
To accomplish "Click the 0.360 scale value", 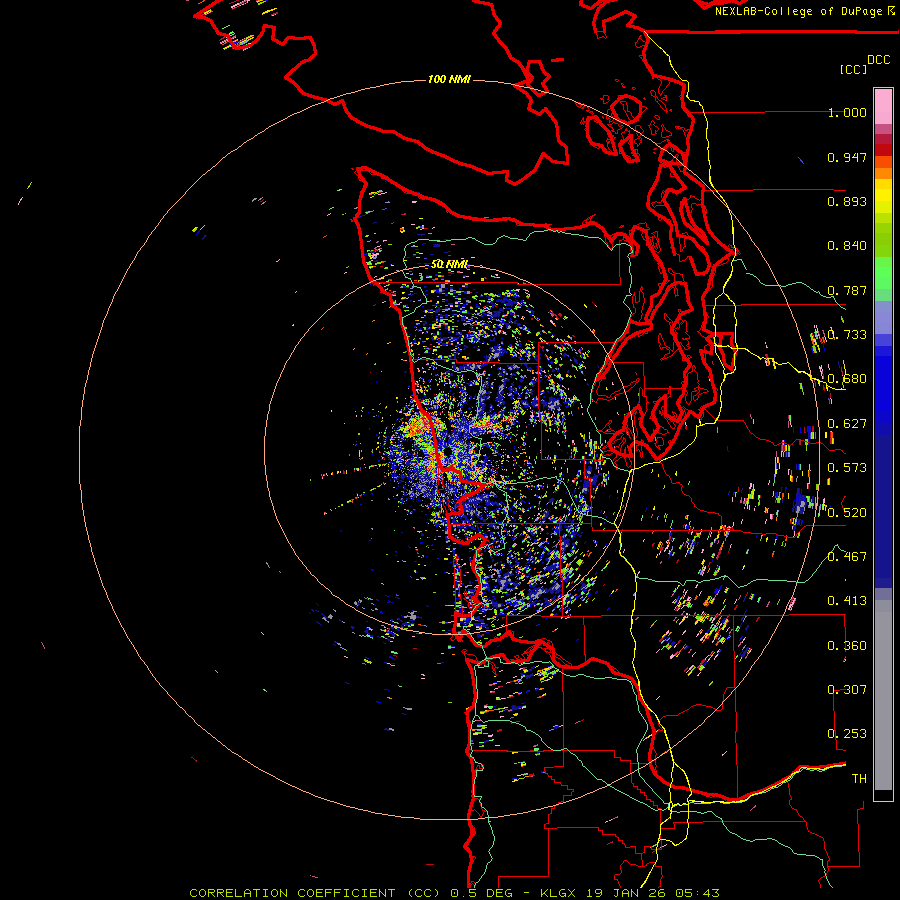I will 847,645.
